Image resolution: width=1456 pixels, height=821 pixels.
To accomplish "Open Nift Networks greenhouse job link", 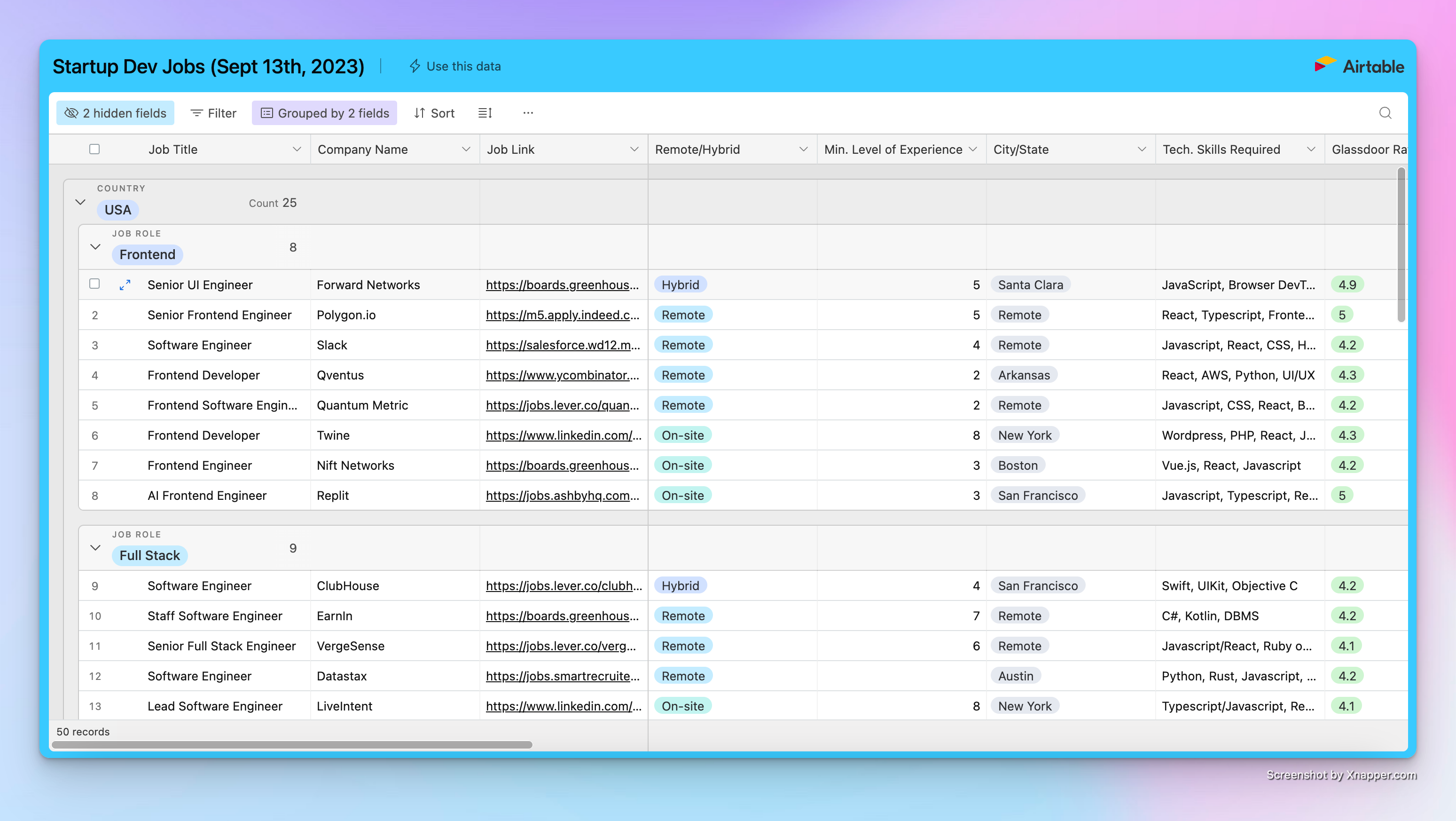I will pyautogui.click(x=563, y=466).
